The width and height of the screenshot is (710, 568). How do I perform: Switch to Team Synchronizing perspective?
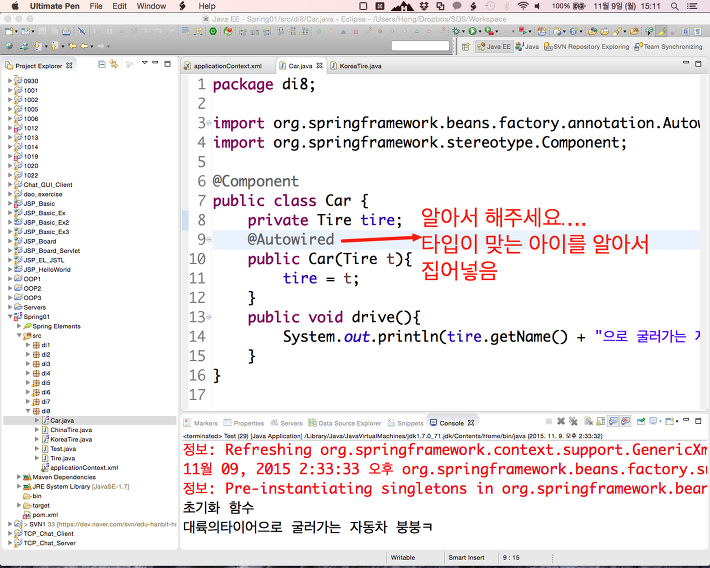coord(668,47)
